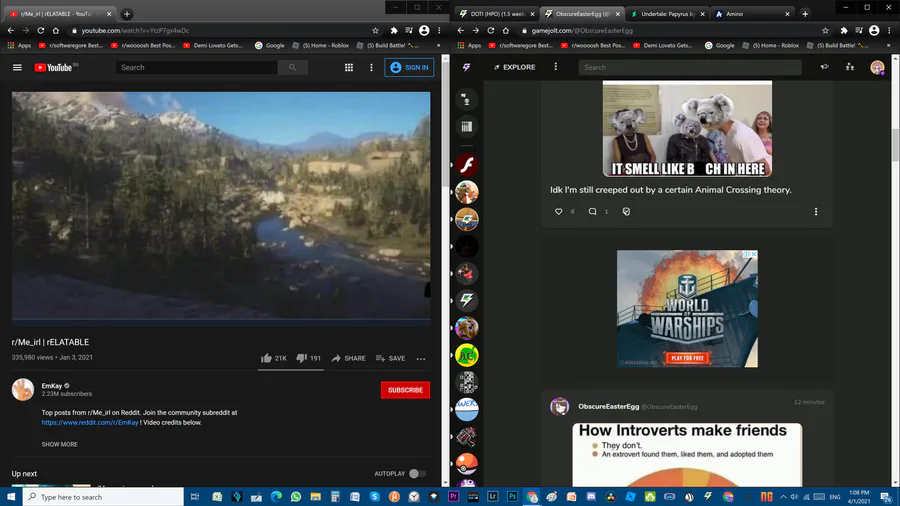Click the YouTube logo

pyautogui.click(x=53, y=68)
